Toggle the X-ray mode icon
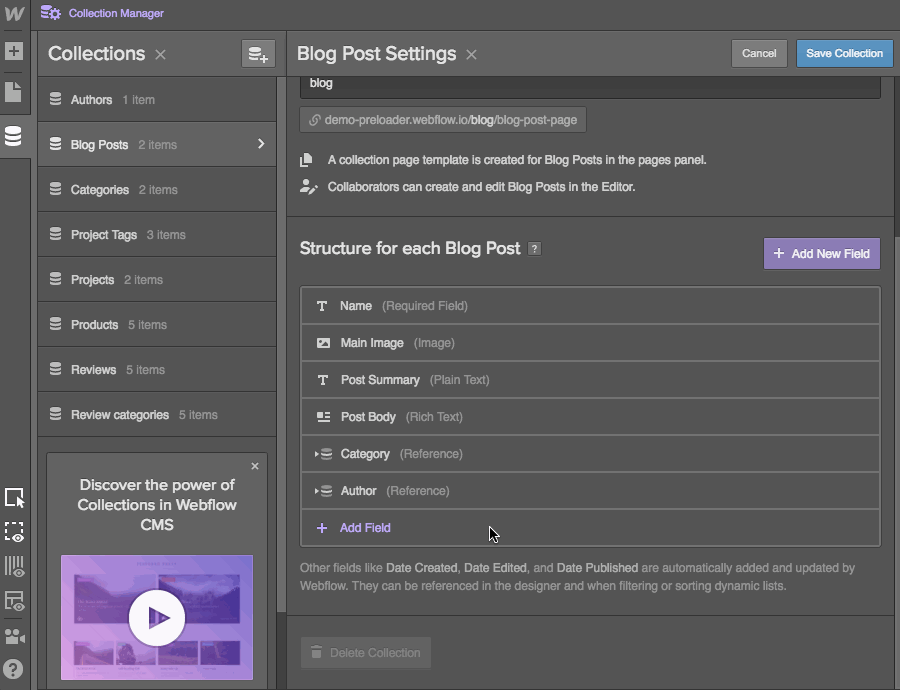Viewport: 900px width, 690px height. 14,601
